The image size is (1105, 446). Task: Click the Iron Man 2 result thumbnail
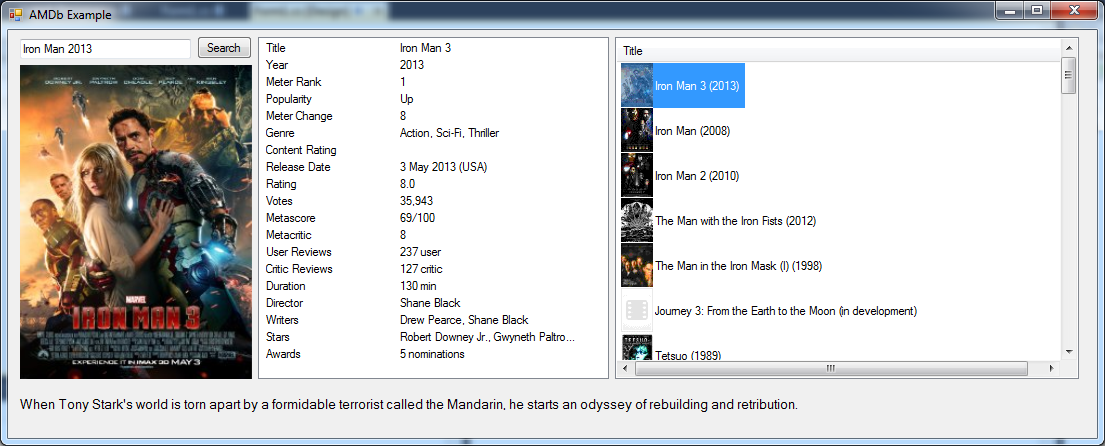coord(637,175)
